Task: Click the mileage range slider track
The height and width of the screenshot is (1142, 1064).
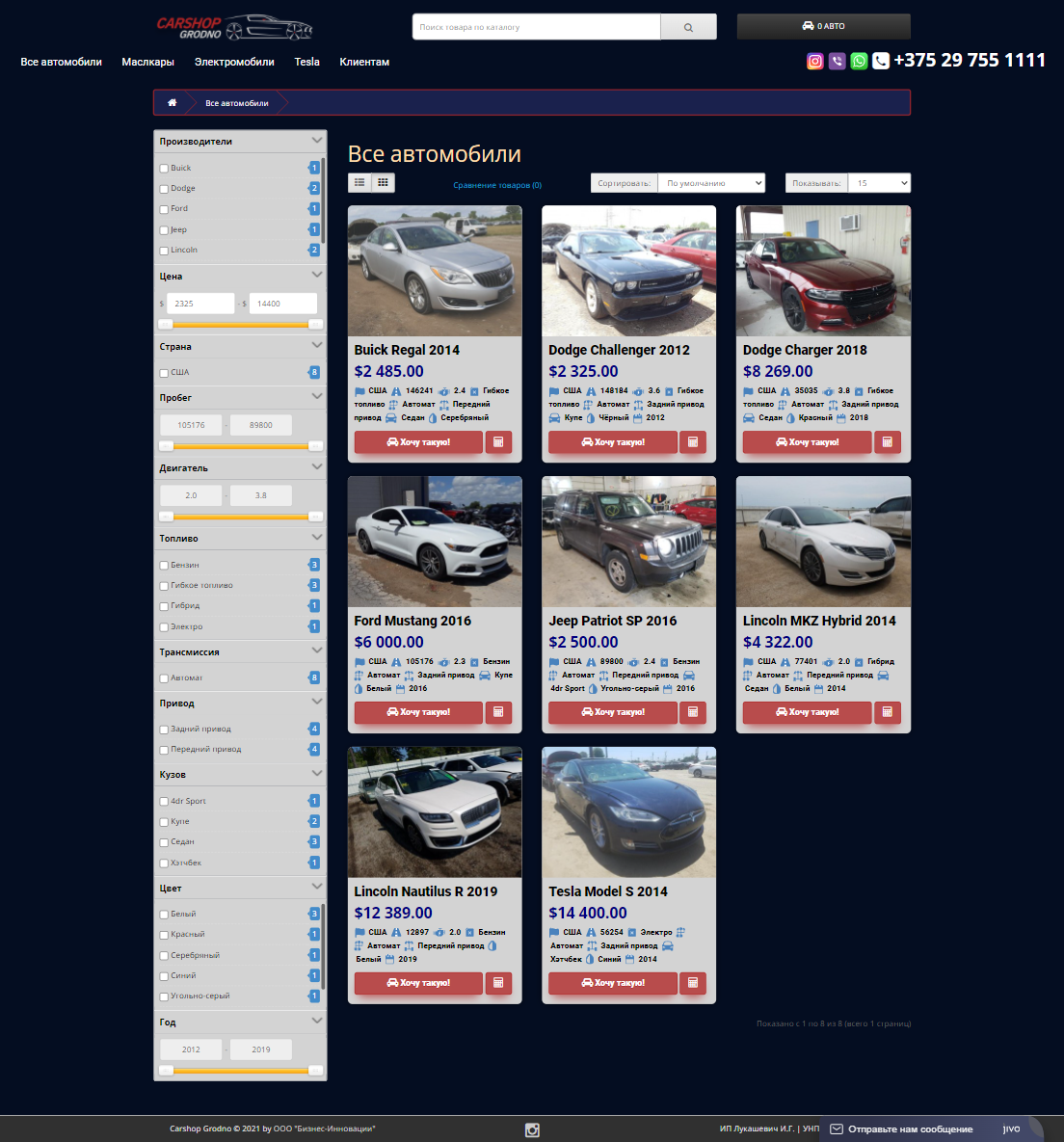Action: pyautogui.click(x=240, y=446)
